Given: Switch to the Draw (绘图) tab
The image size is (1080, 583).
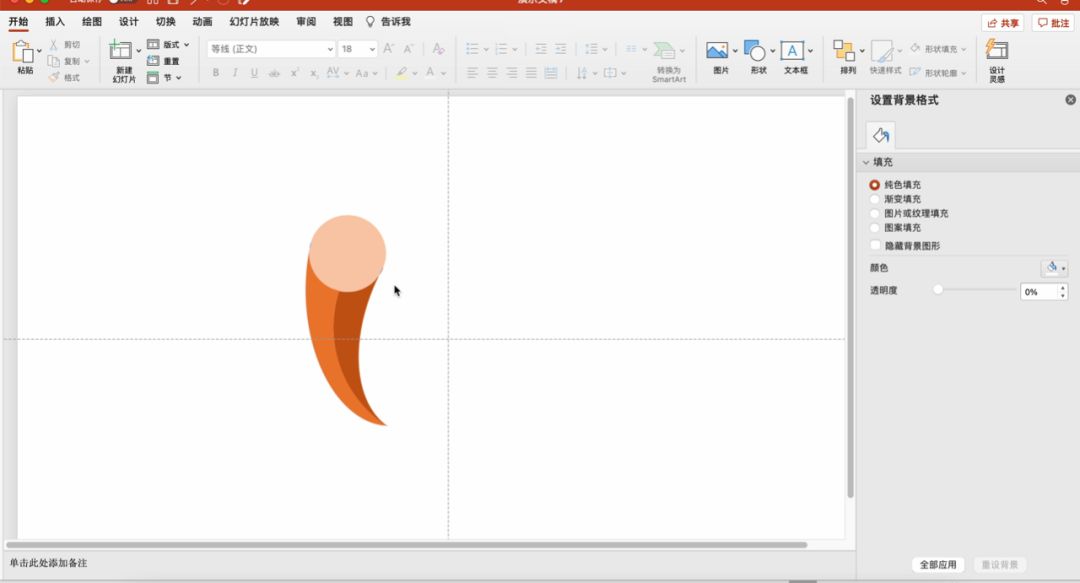Looking at the screenshot, I should pyautogui.click(x=92, y=21).
